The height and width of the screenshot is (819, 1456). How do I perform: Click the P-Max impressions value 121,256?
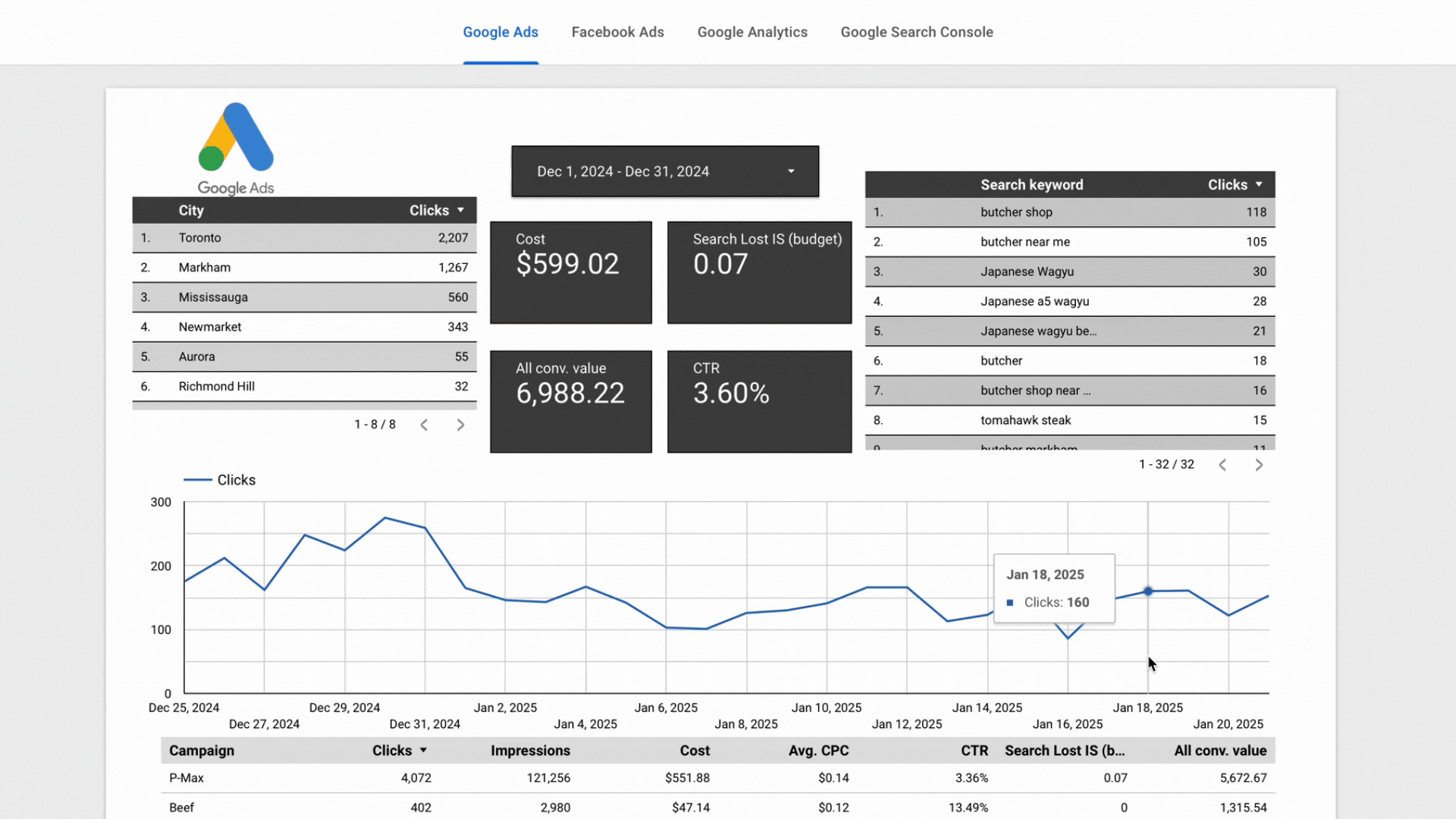pos(548,777)
